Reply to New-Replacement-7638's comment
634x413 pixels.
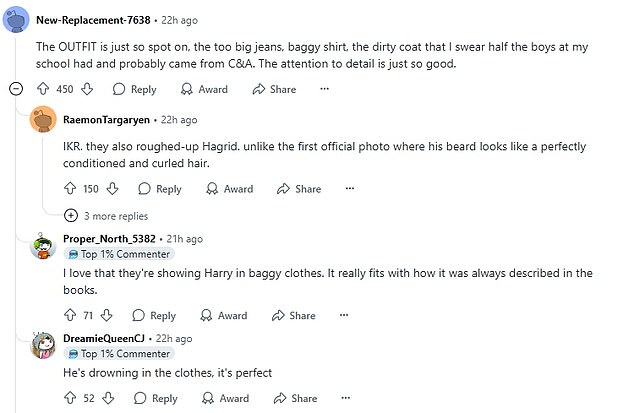[135, 89]
